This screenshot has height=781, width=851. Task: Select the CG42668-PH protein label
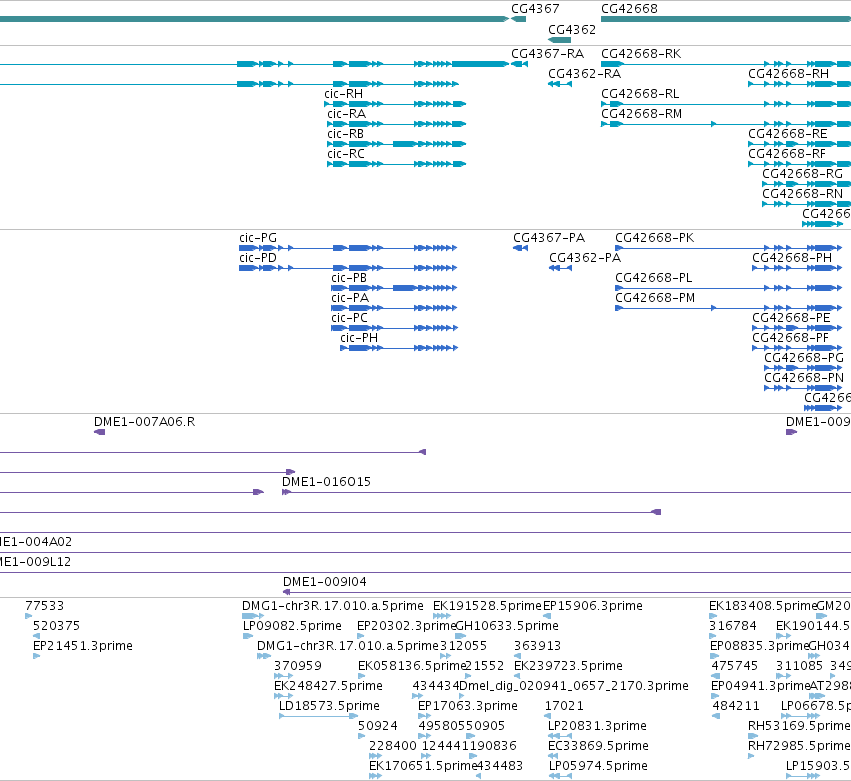(792, 258)
